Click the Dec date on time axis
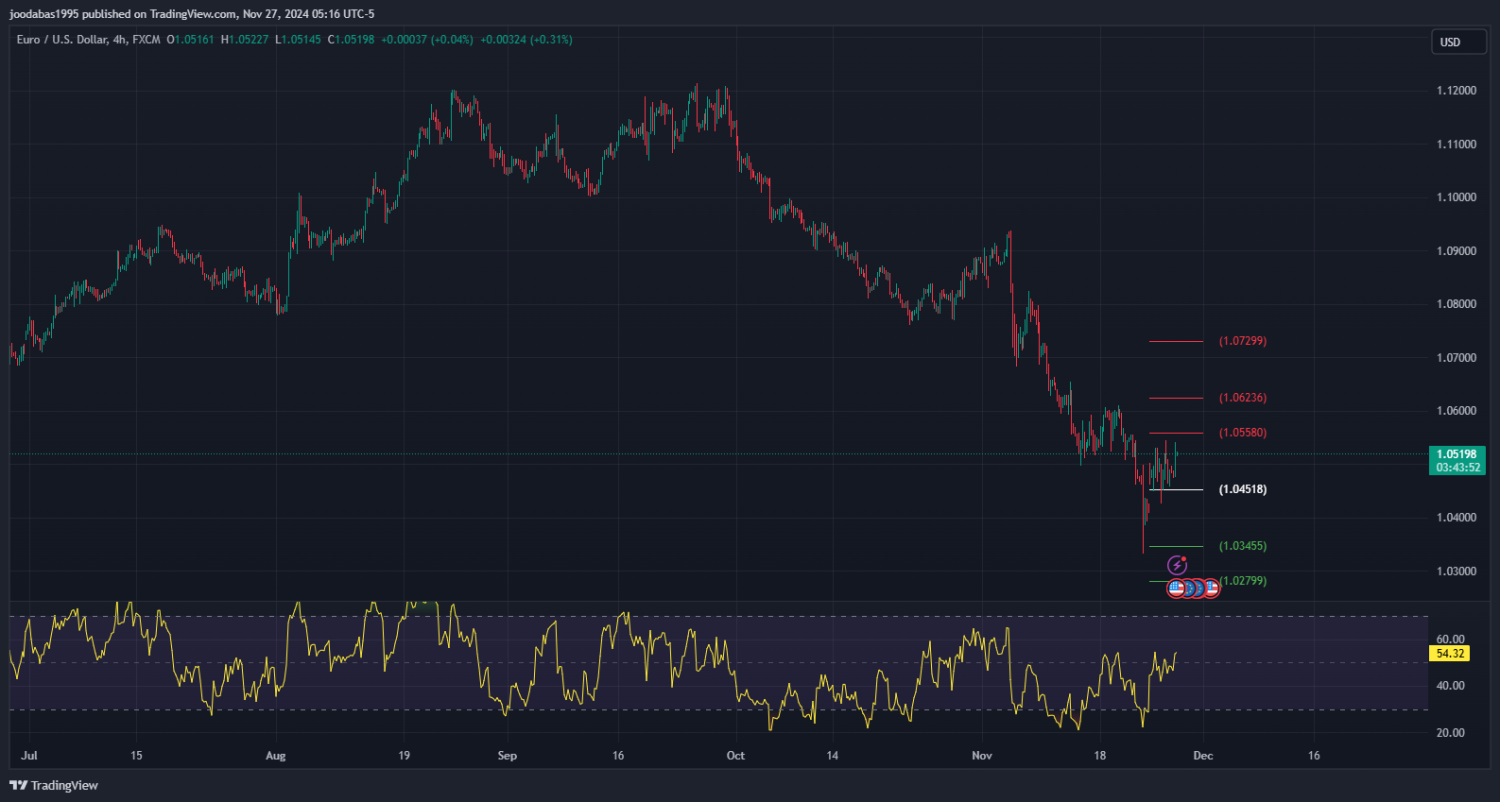 [x=1203, y=757]
